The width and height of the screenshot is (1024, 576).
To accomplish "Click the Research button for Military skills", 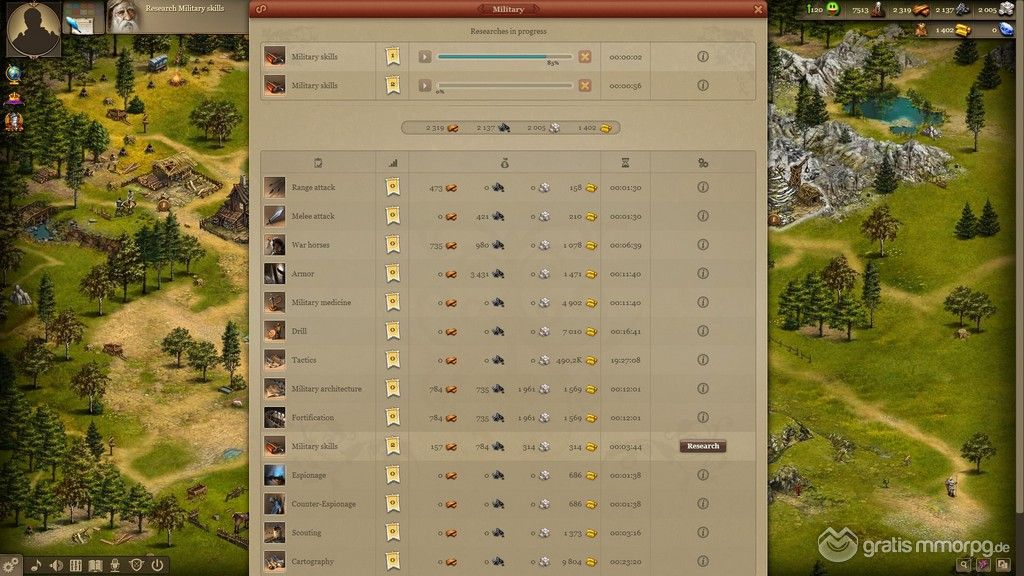I will pyautogui.click(x=703, y=446).
